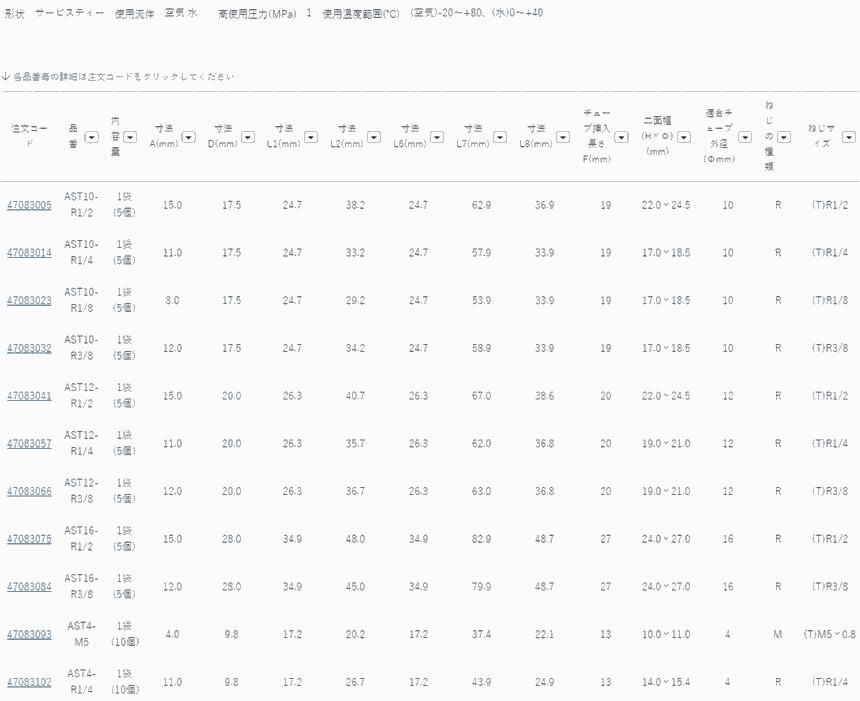Open order code 47083005 link

[29, 205]
